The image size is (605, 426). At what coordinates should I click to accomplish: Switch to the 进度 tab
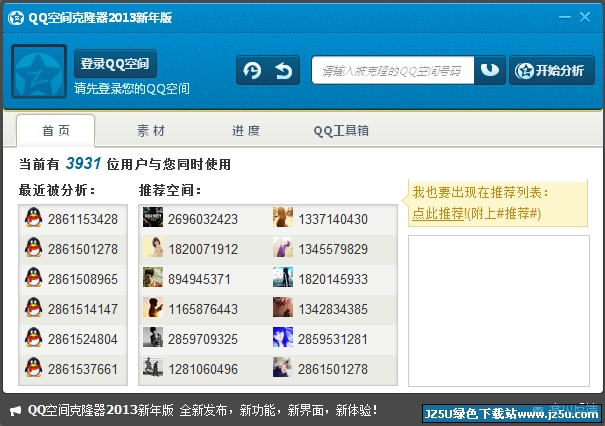pos(246,131)
